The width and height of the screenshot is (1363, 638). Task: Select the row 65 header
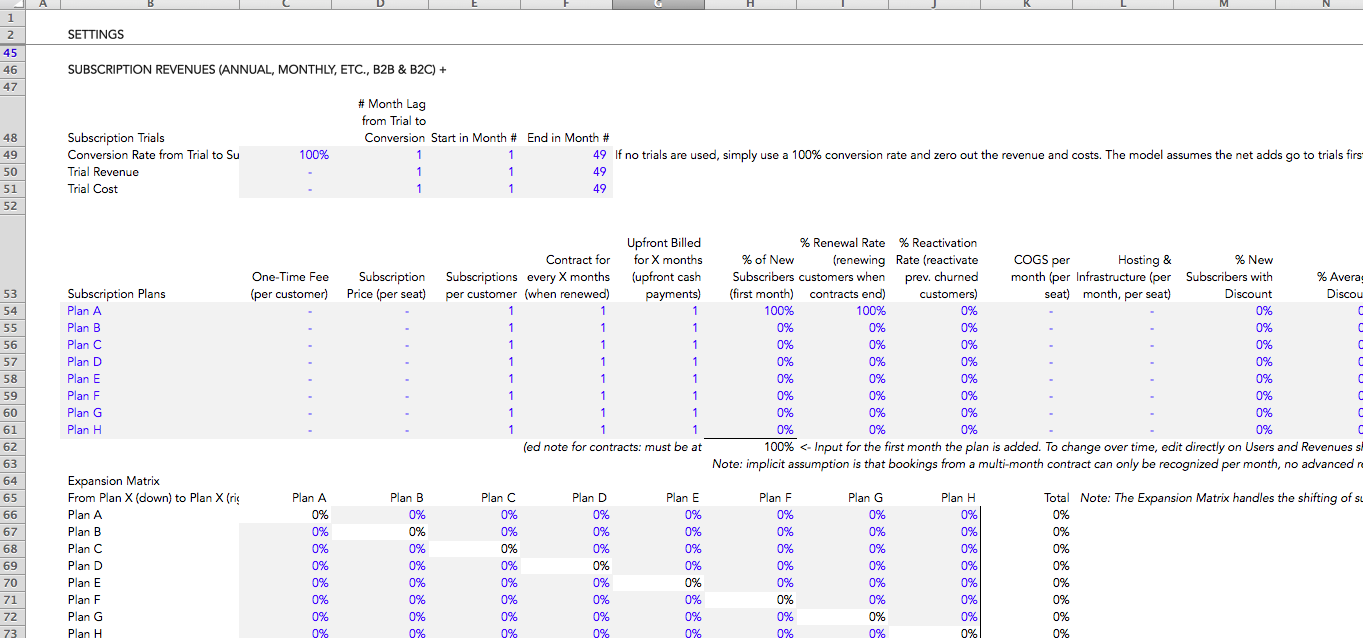pyautogui.click(x=10, y=498)
